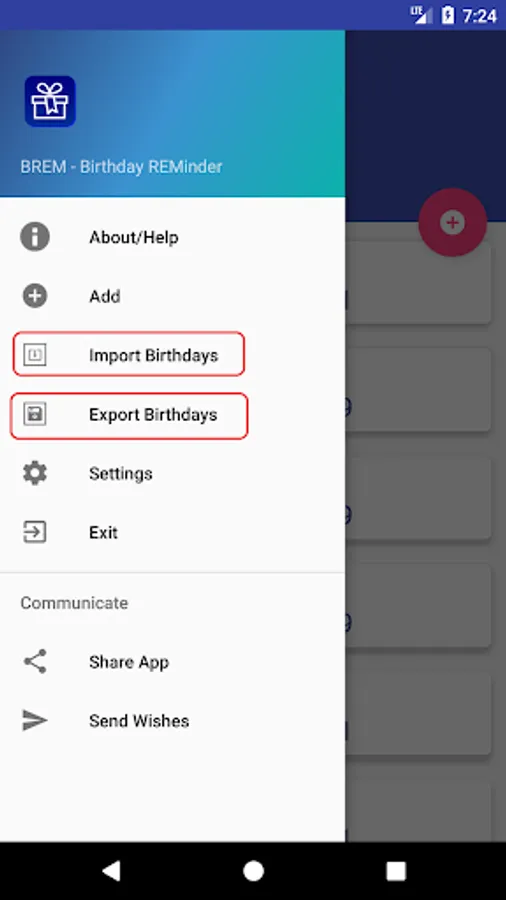Tap the Android back navigation button

[x=111, y=871]
